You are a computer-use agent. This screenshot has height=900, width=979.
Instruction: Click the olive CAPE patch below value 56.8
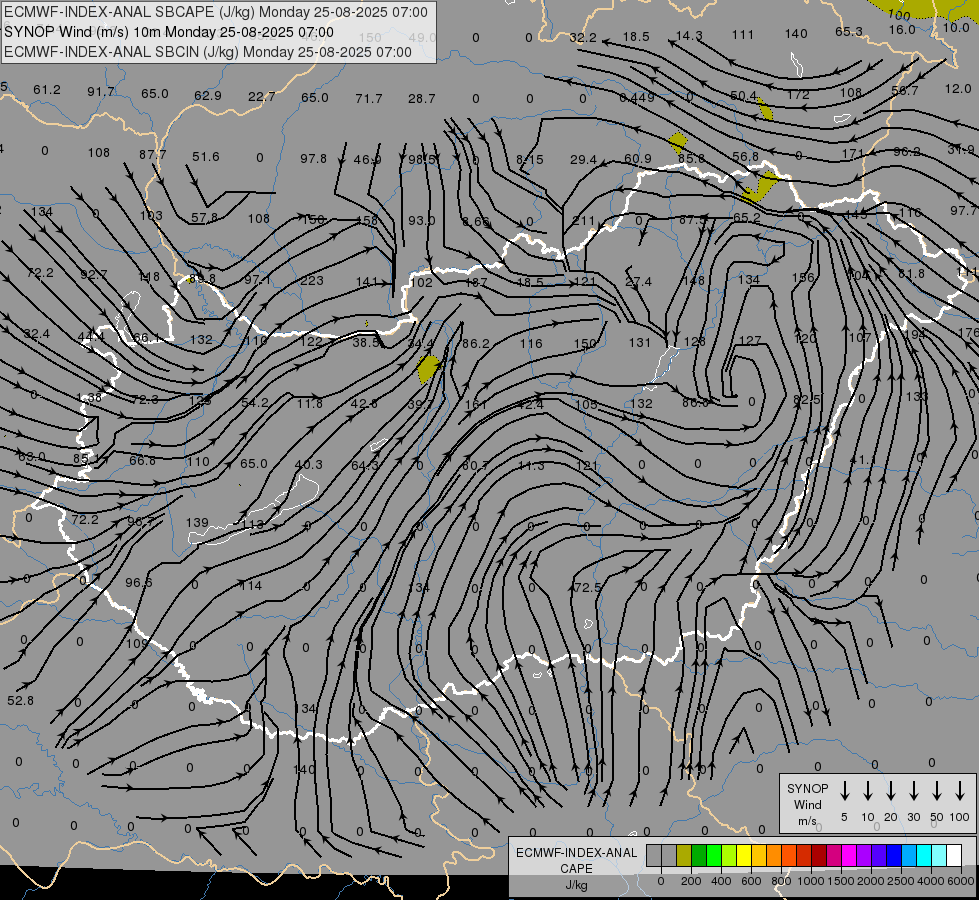coord(760,187)
